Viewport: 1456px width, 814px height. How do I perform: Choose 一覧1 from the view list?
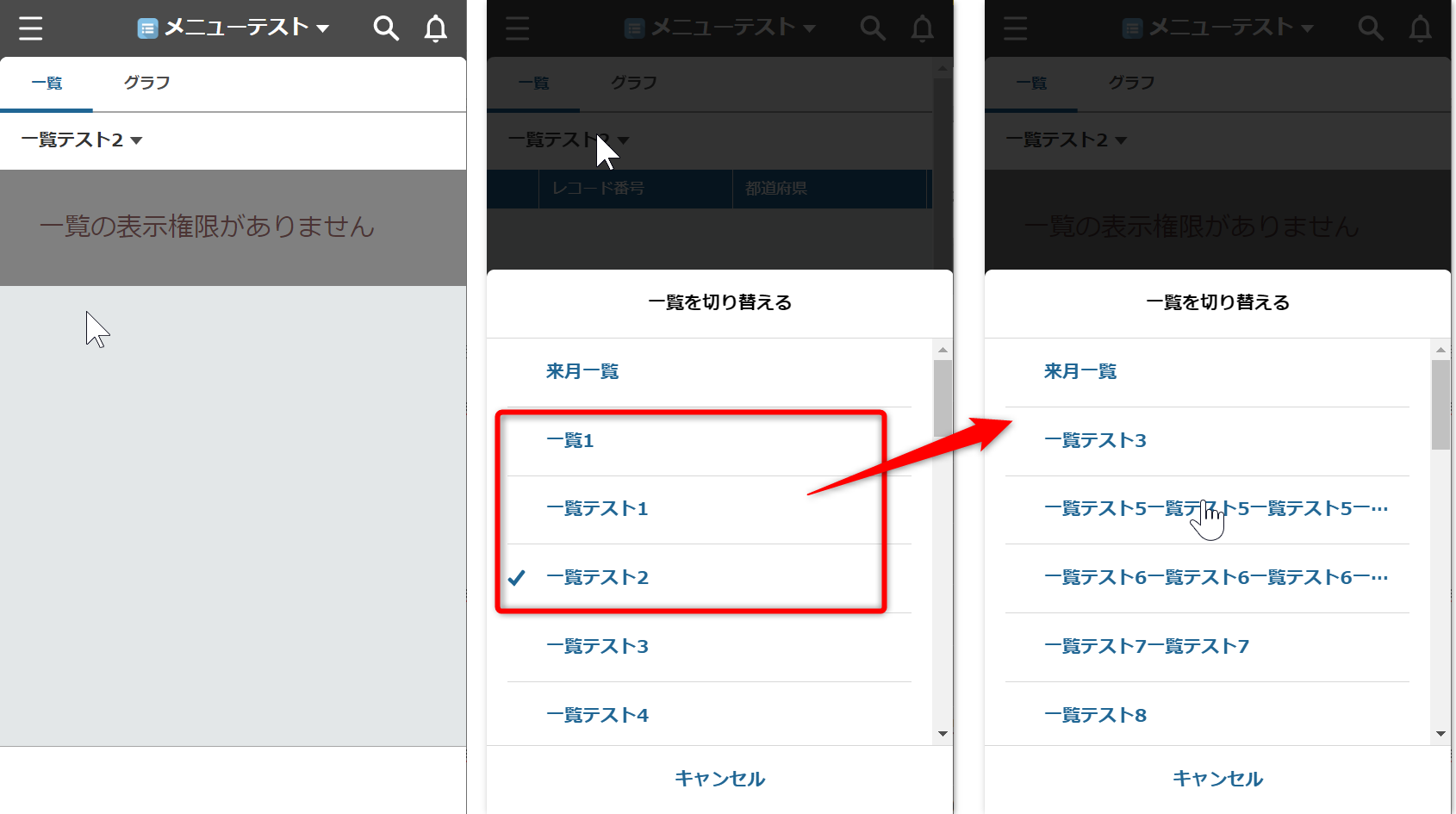[x=570, y=441]
